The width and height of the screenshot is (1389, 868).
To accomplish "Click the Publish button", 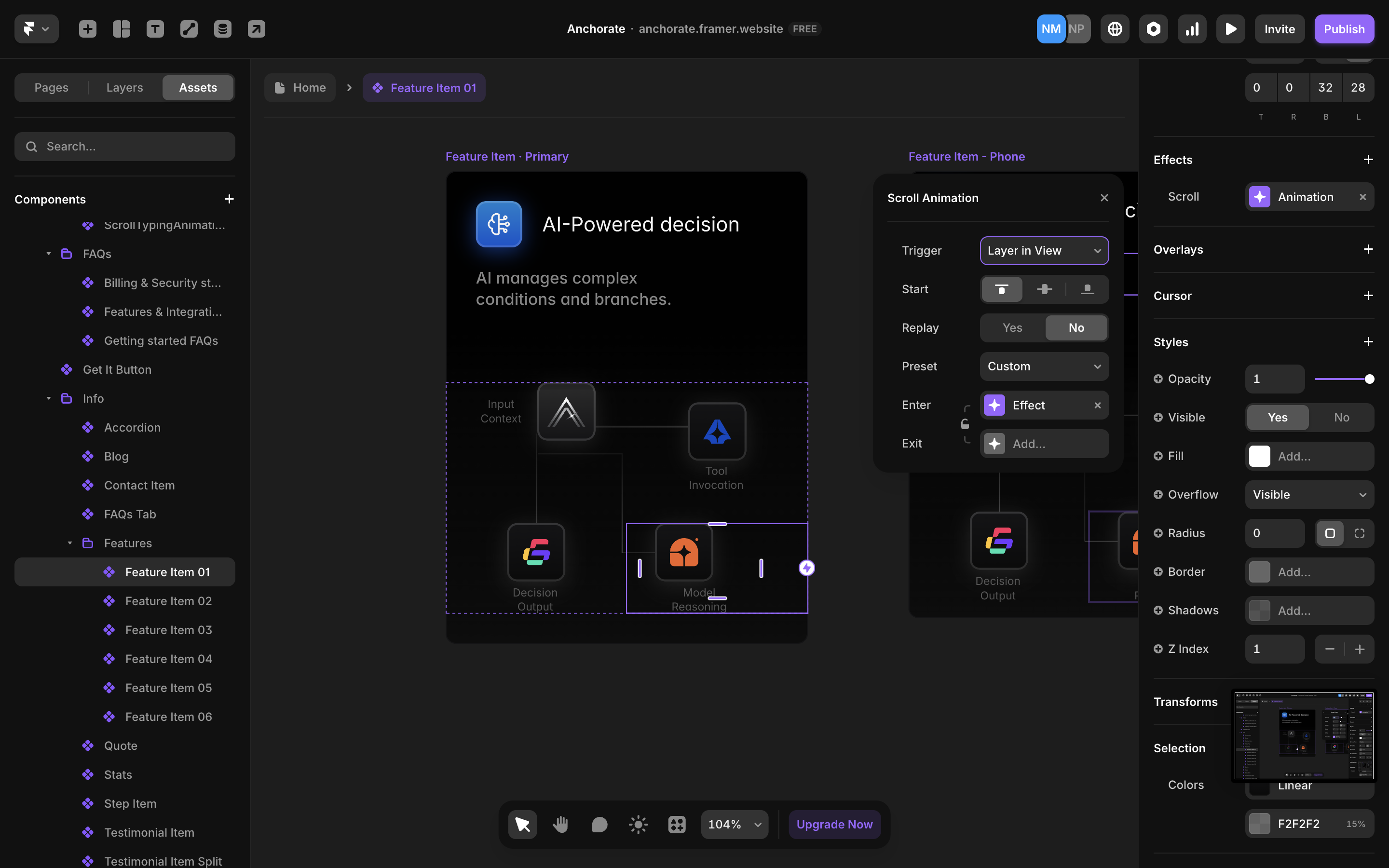I will coord(1344,29).
